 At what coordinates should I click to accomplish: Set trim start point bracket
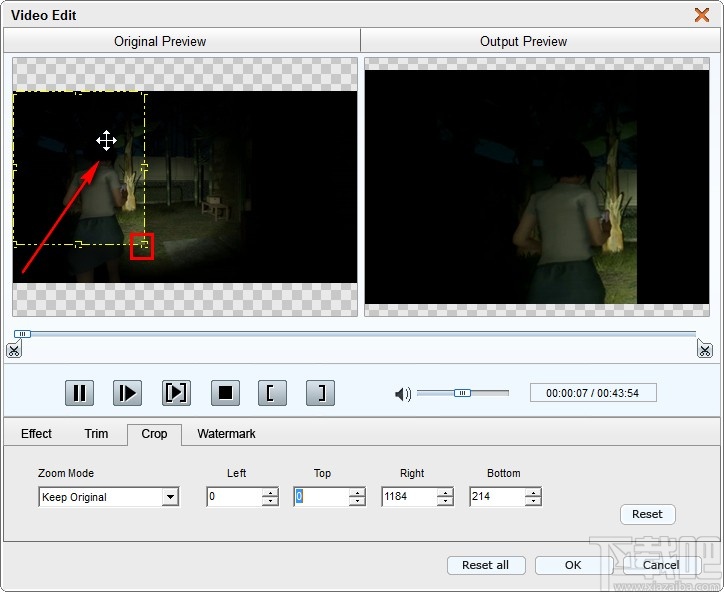[x=270, y=393]
